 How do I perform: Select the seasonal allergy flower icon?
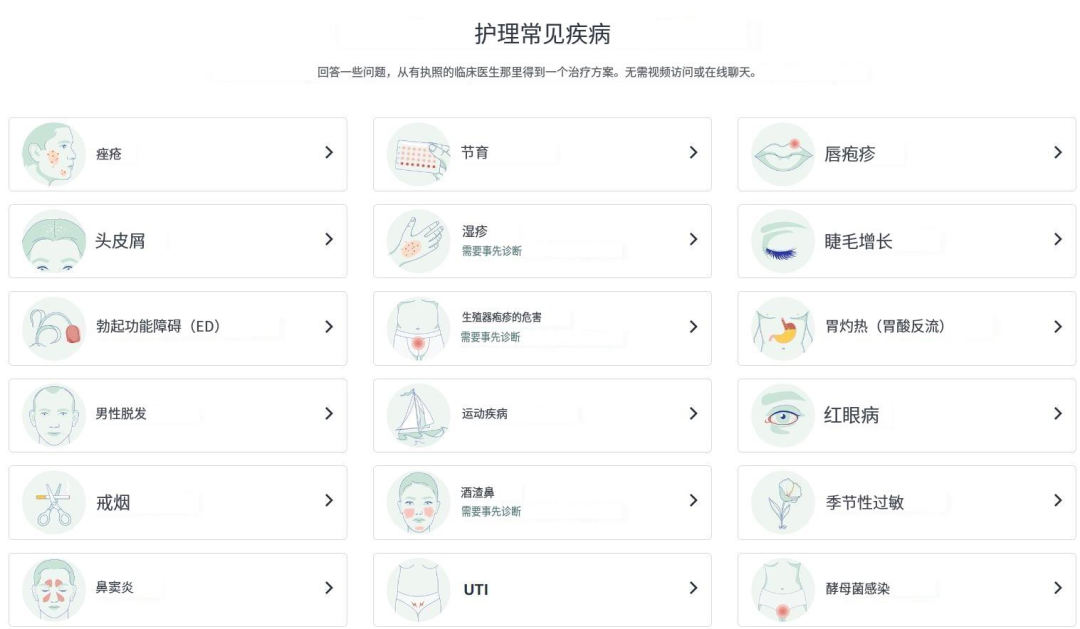pyautogui.click(x=782, y=502)
